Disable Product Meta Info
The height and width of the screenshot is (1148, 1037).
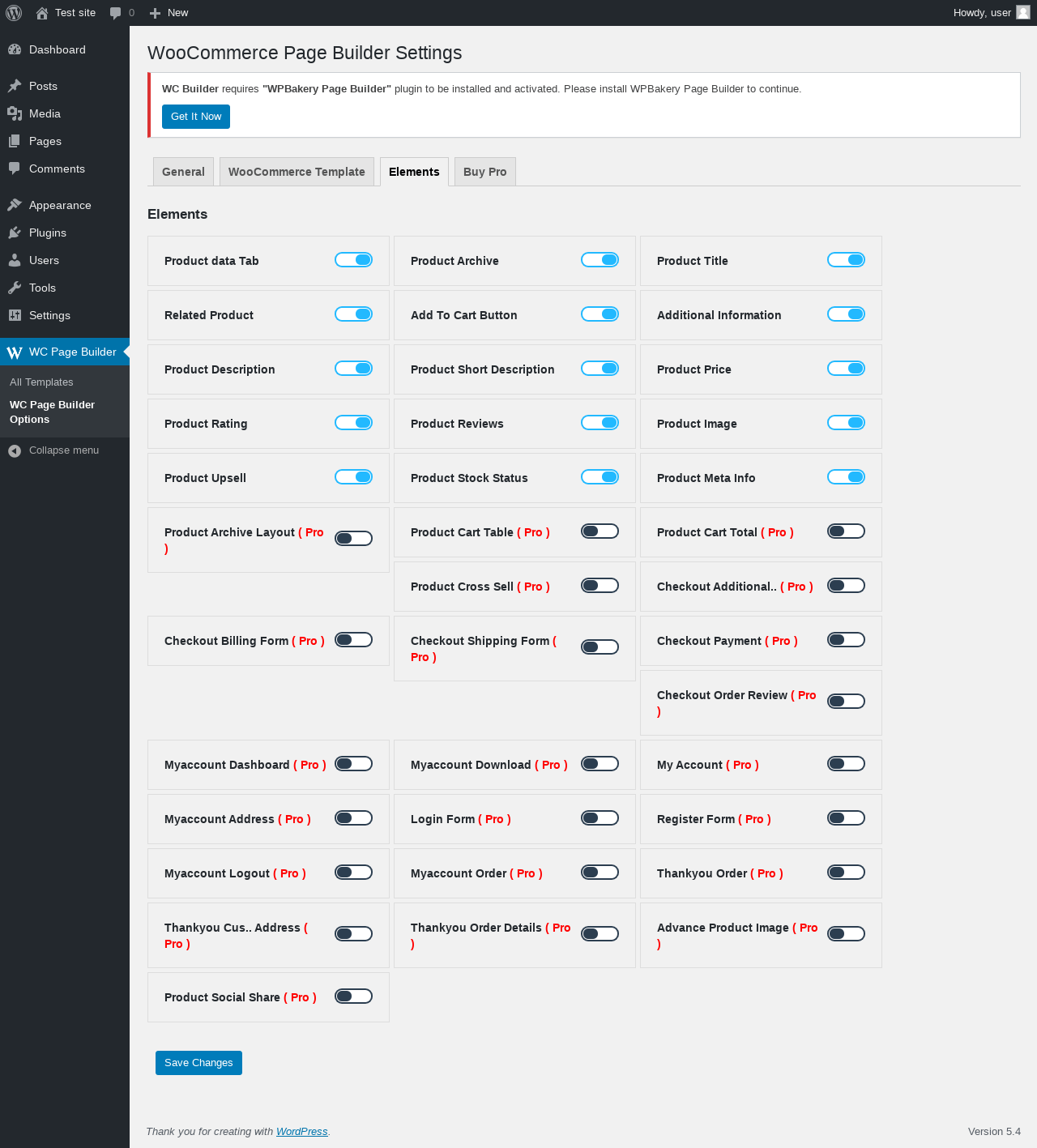847,477
